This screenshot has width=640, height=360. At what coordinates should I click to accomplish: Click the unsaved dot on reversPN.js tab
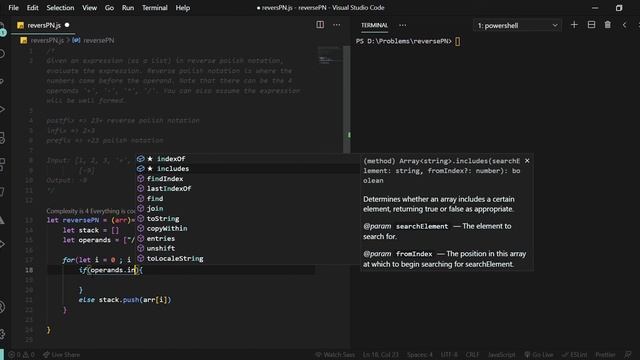point(67,25)
